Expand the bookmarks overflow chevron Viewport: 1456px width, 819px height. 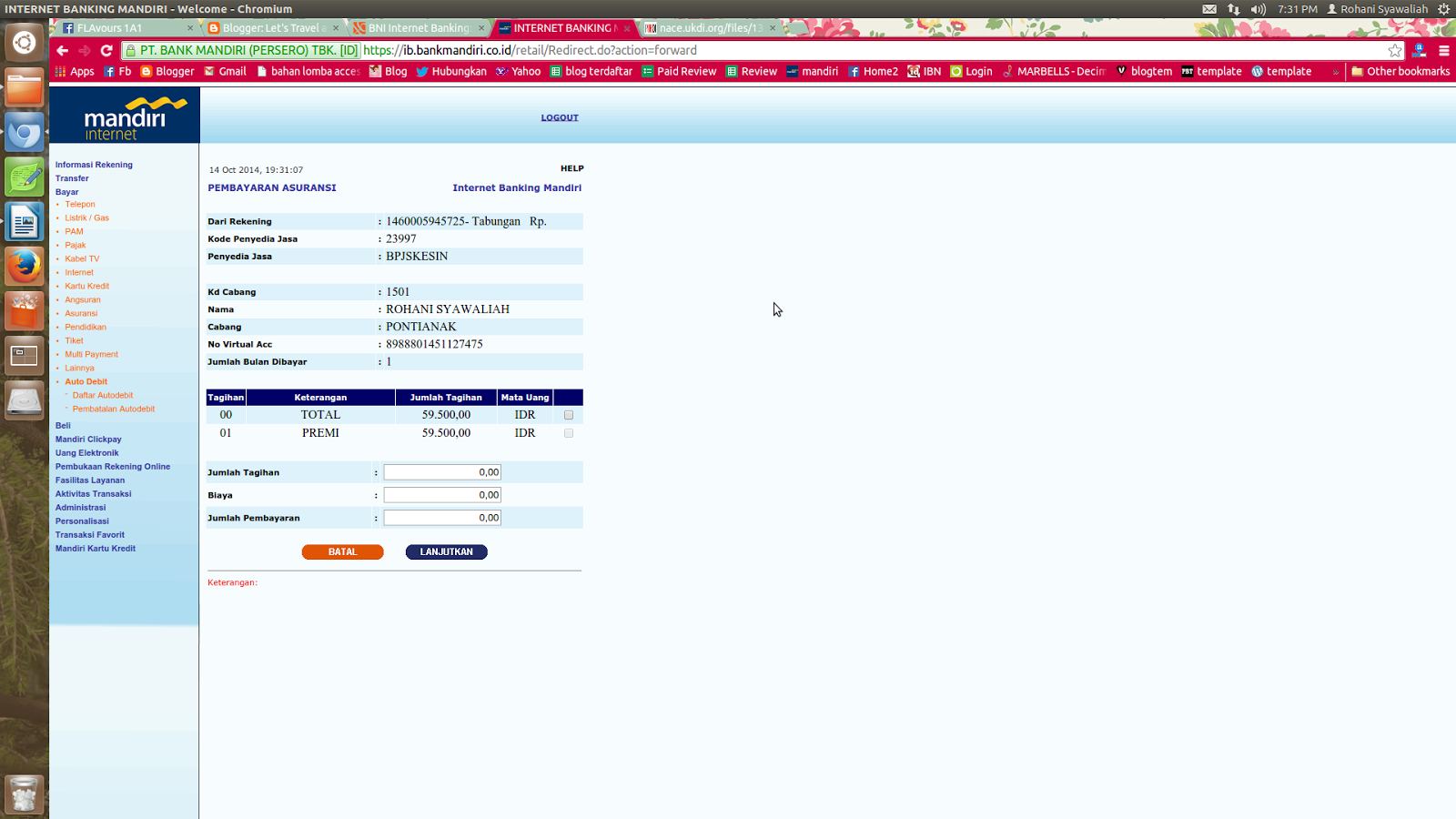click(1335, 72)
